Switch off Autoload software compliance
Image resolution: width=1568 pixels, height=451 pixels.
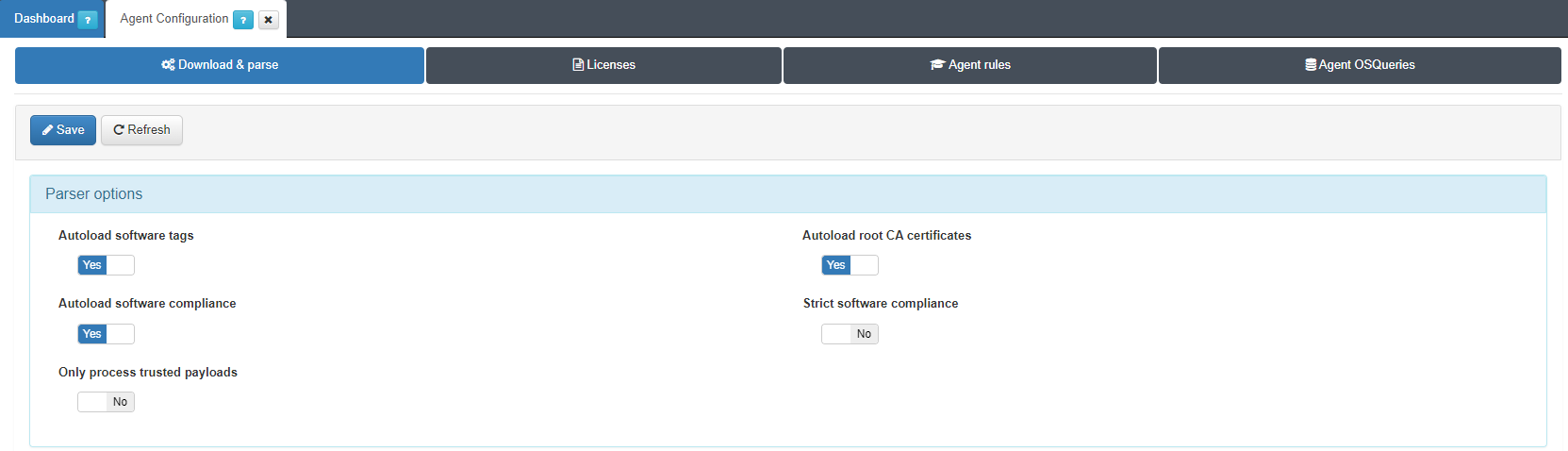coord(106,334)
